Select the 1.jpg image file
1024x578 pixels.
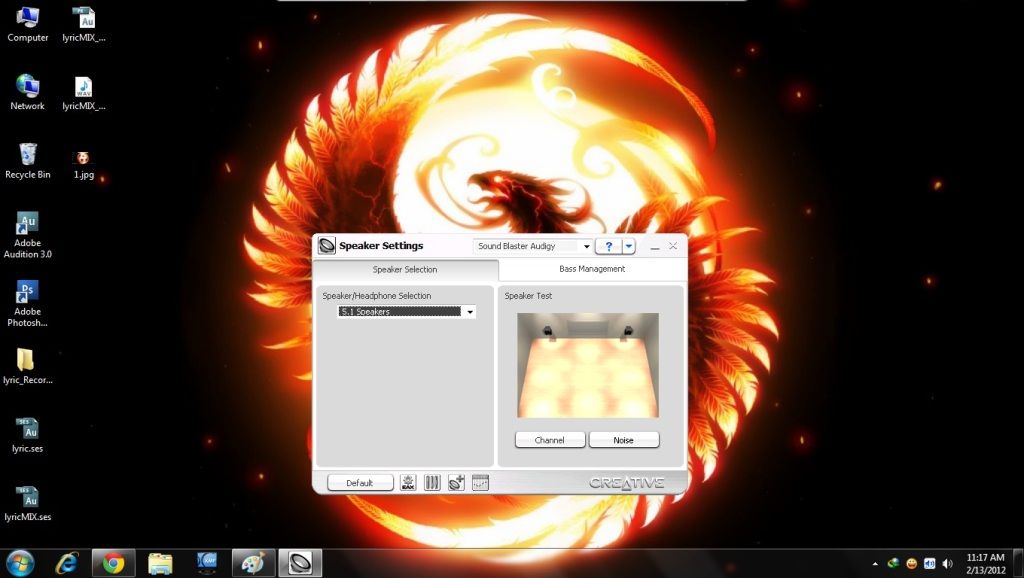84,164
